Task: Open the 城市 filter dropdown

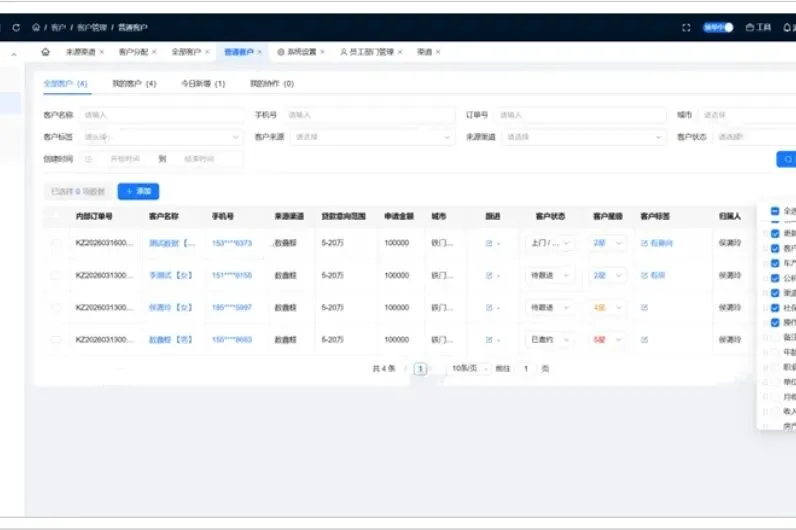Action: point(747,115)
